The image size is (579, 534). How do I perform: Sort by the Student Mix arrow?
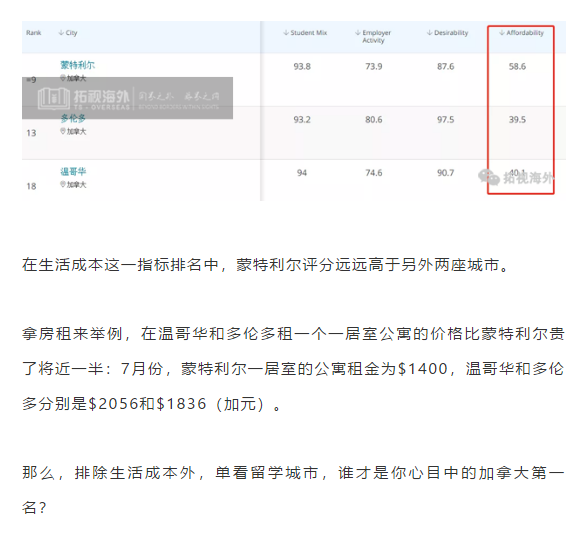click(286, 33)
